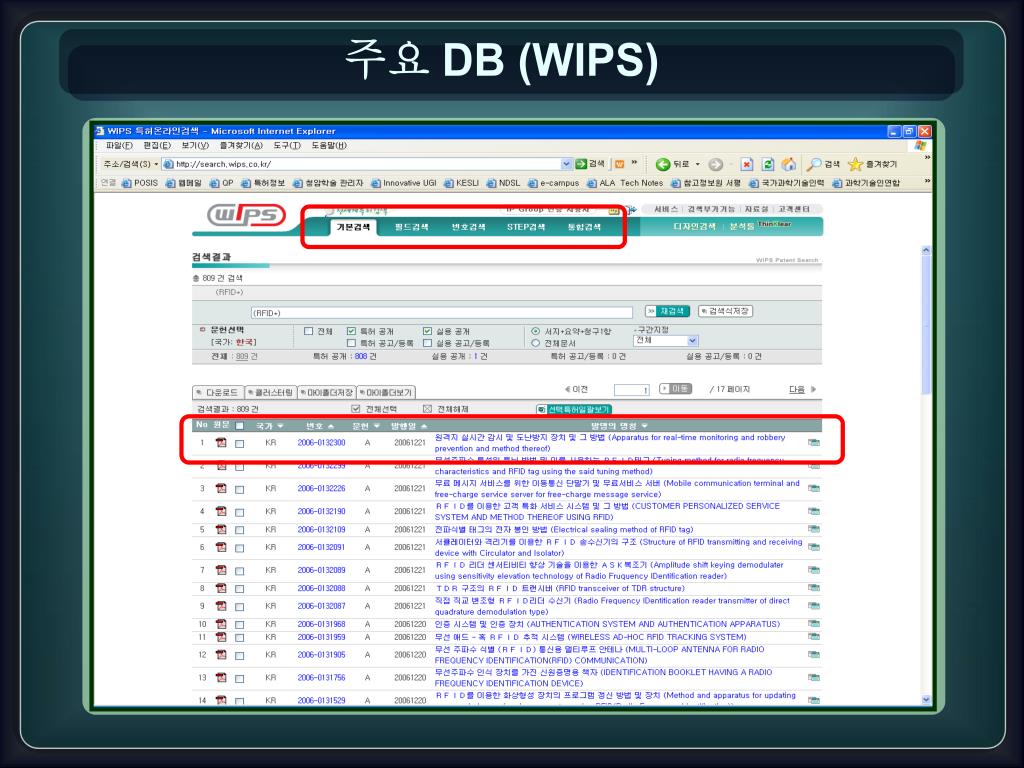
Task: Tick the 특허 공고/등록 checkbox
Action: (351, 343)
